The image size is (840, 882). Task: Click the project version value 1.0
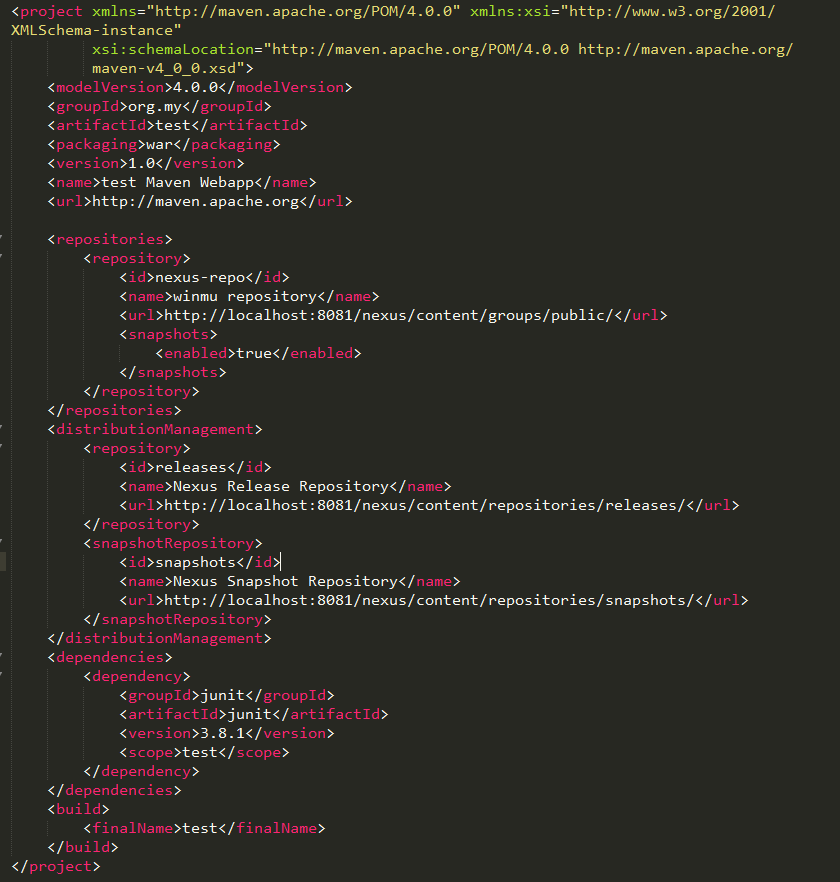(141, 163)
